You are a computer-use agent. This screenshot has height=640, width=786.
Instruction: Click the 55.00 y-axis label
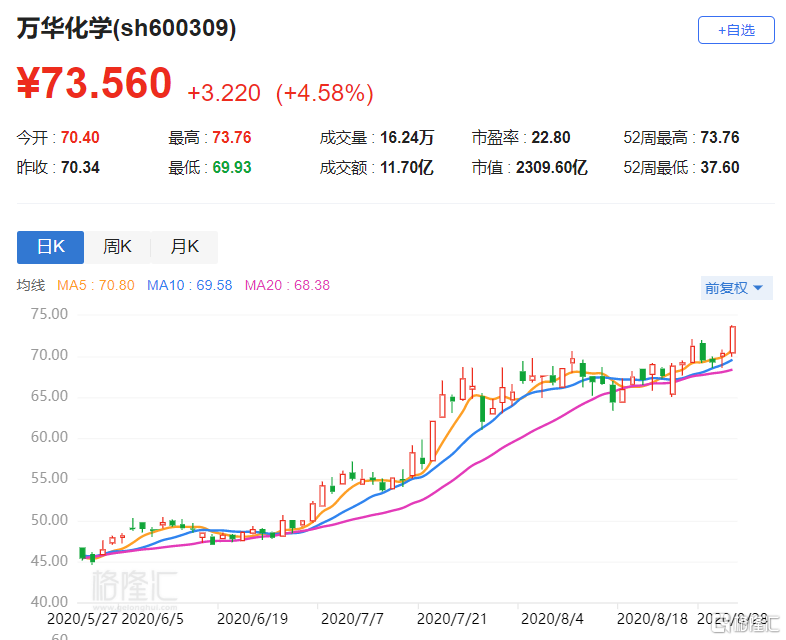pyautogui.click(x=49, y=478)
